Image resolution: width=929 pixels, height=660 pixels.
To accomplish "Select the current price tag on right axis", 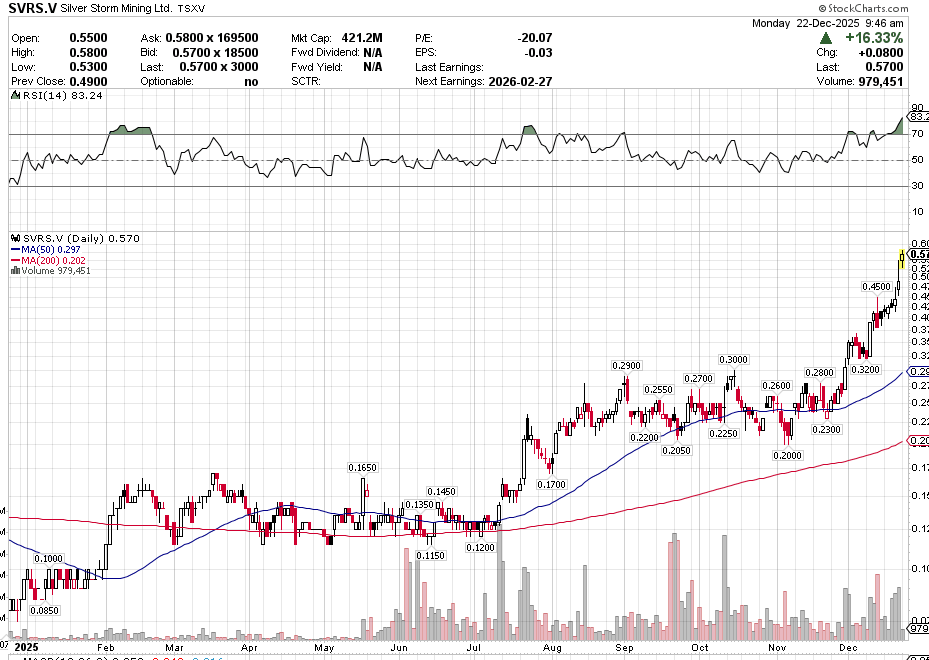I will coord(919,256).
